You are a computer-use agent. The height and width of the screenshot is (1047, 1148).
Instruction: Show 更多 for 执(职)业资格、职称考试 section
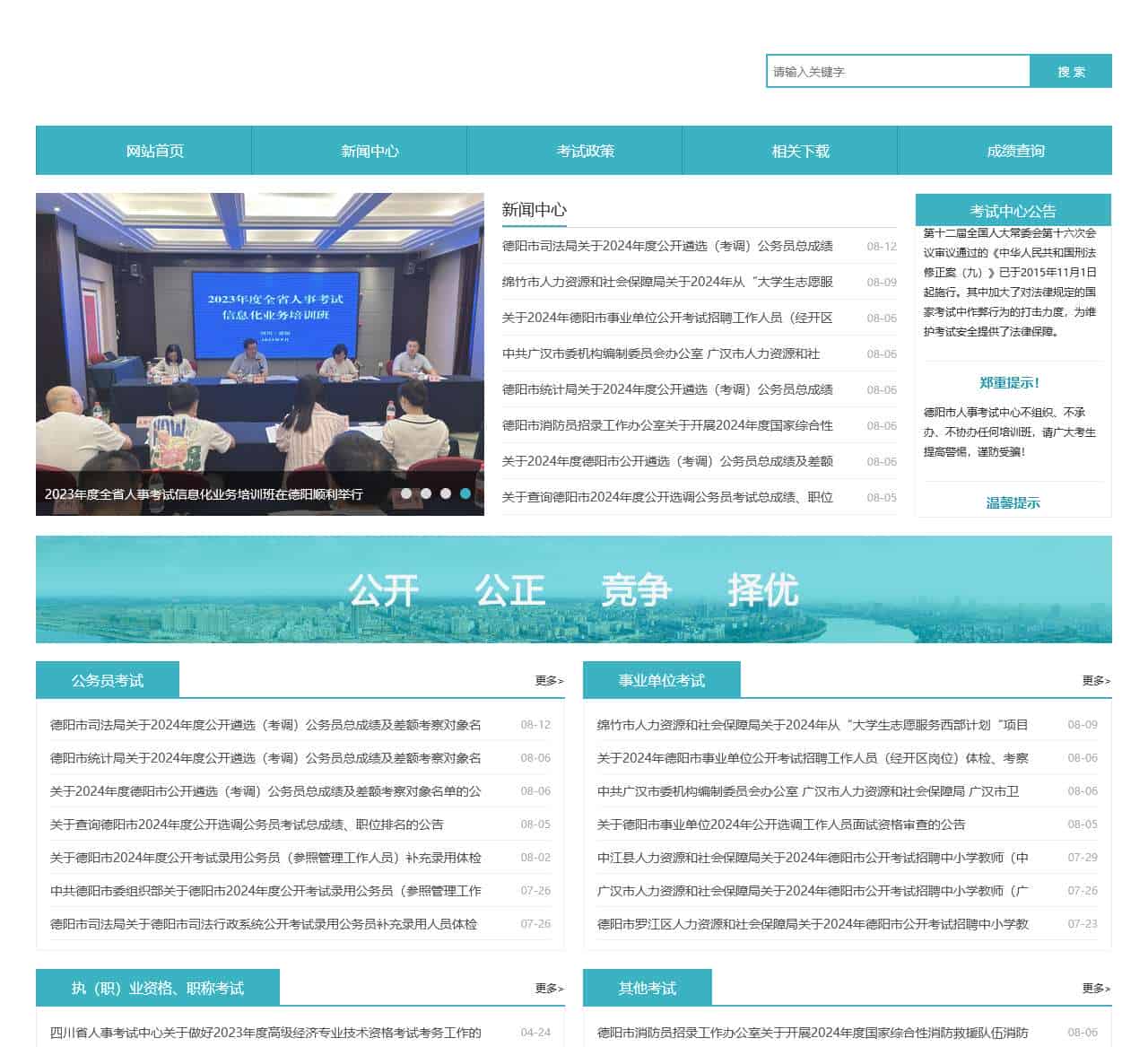pyautogui.click(x=548, y=989)
